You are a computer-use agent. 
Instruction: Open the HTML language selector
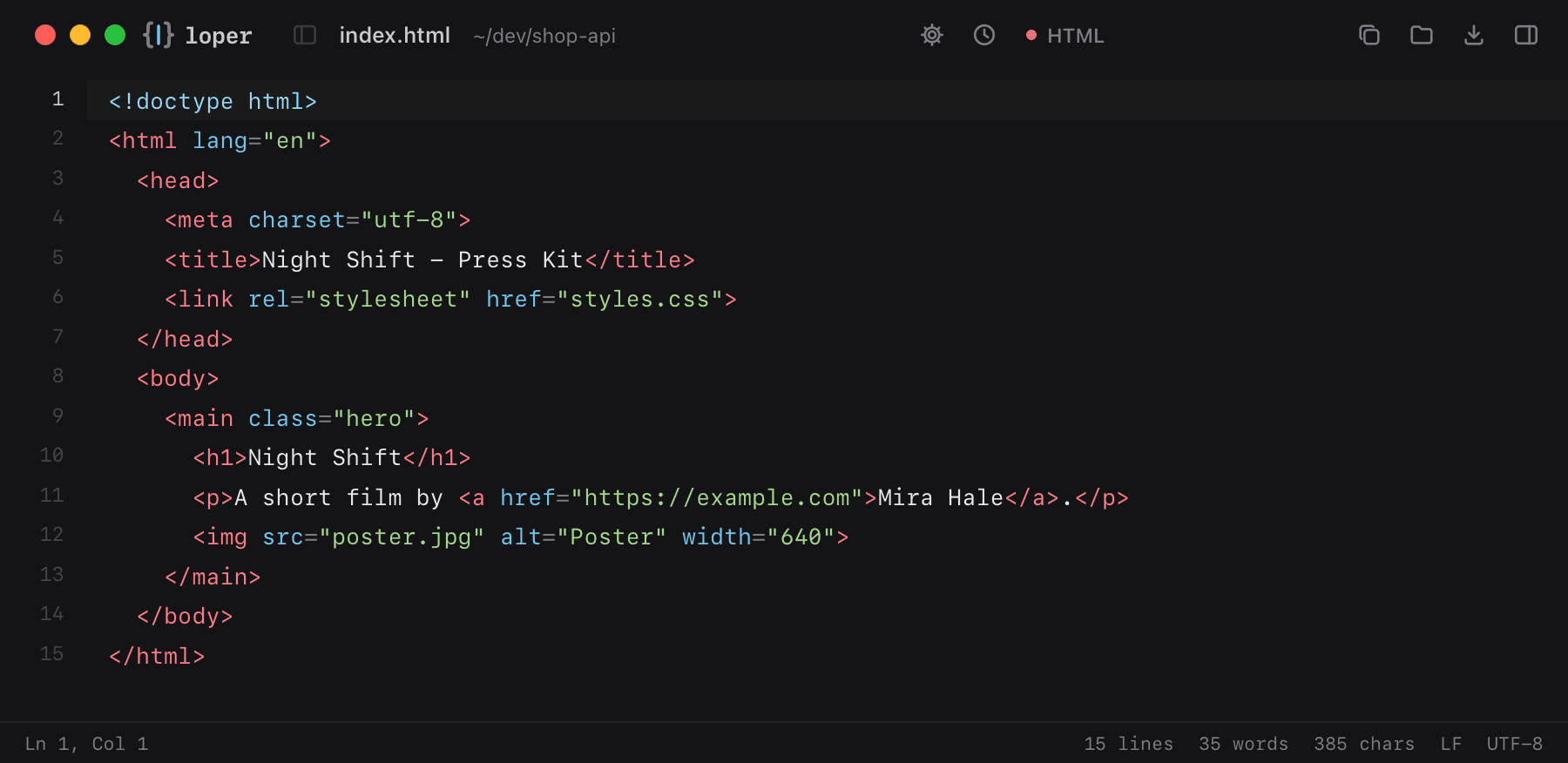pos(1065,36)
